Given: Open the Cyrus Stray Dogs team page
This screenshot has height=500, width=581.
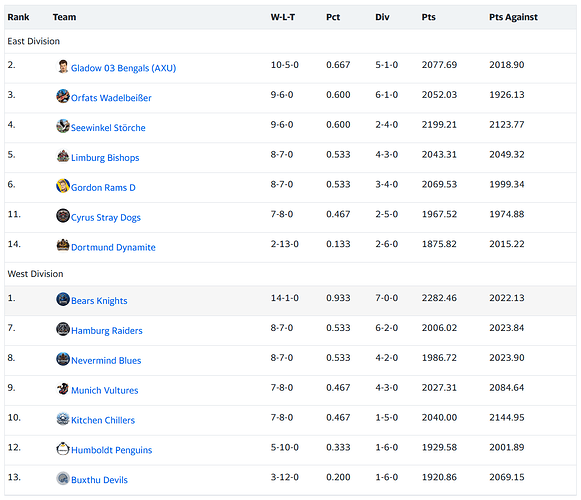Looking at the screenshot, I should (106, 217).
